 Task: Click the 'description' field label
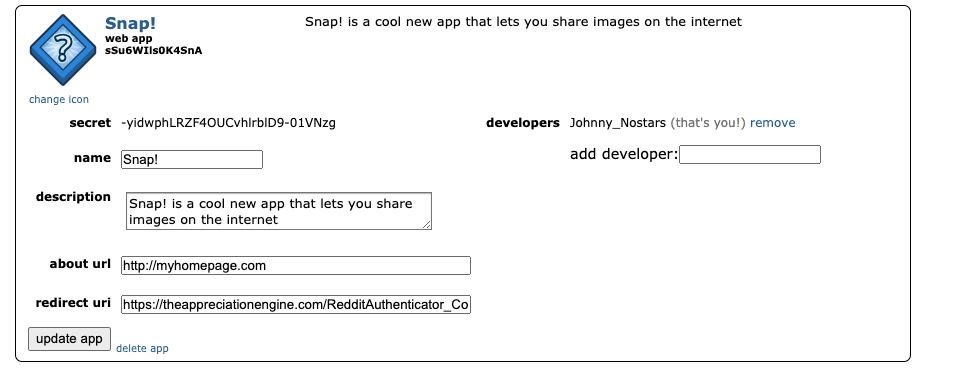click(x=73, y=197)
